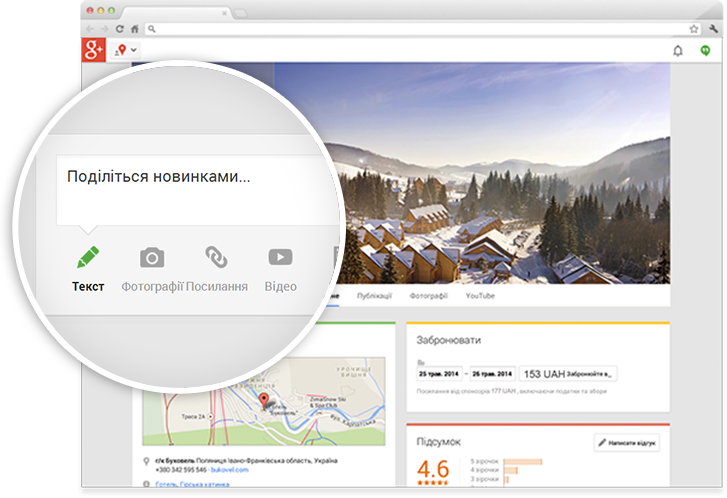Choose the Відео play icon
Screen dimensions: 727x498
281,257
